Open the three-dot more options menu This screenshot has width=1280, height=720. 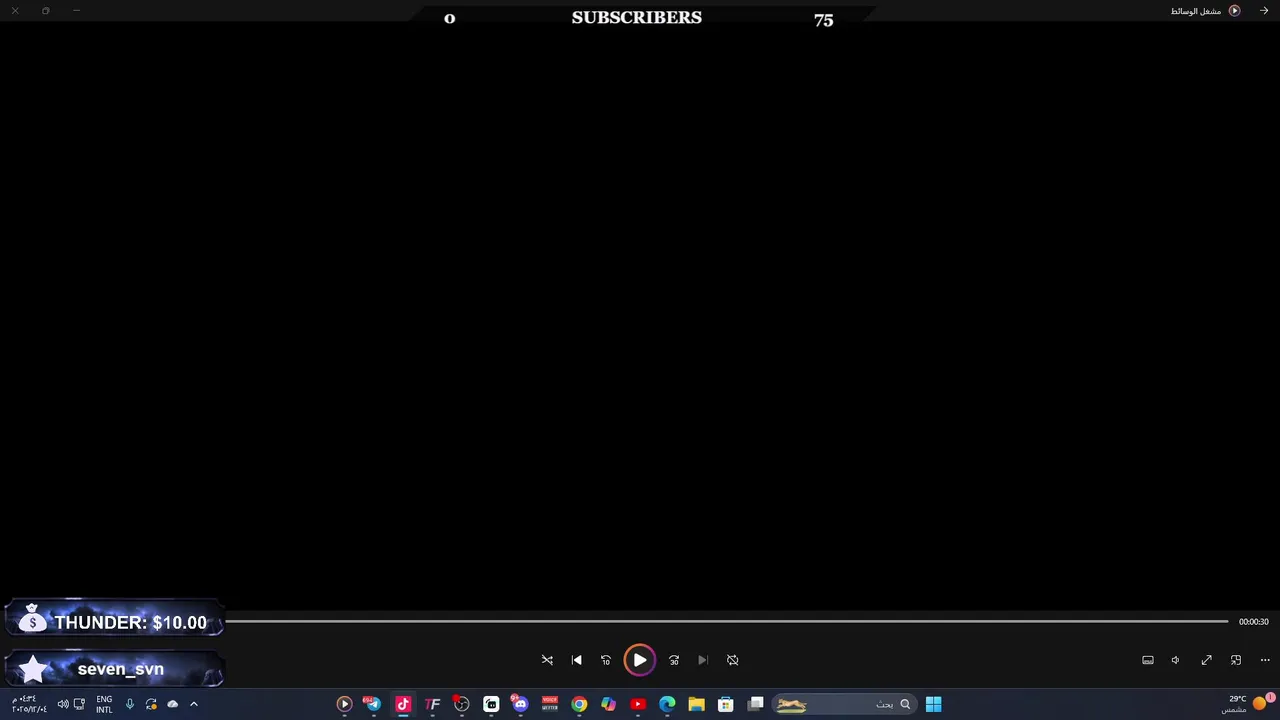(1265, 660)
